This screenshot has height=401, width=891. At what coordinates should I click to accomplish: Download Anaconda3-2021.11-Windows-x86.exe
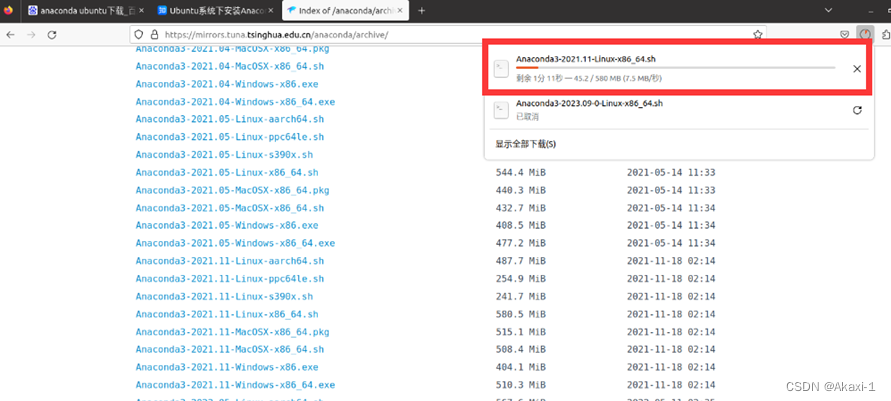(227, 367)
